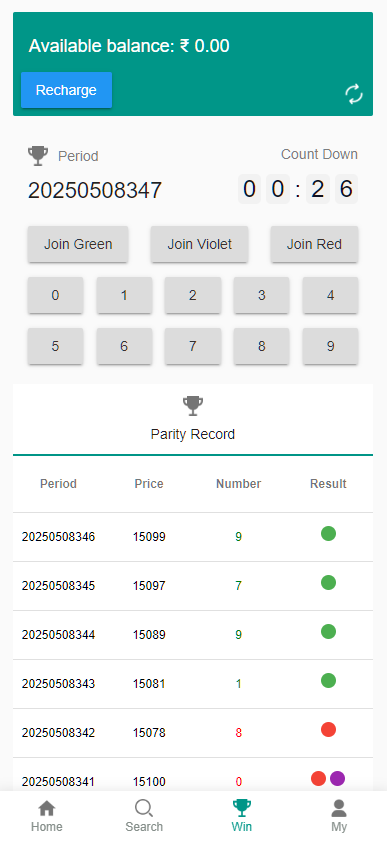387x841 pixels.
Task: Click the trophy icon beside Period
Action: (38, 156)
